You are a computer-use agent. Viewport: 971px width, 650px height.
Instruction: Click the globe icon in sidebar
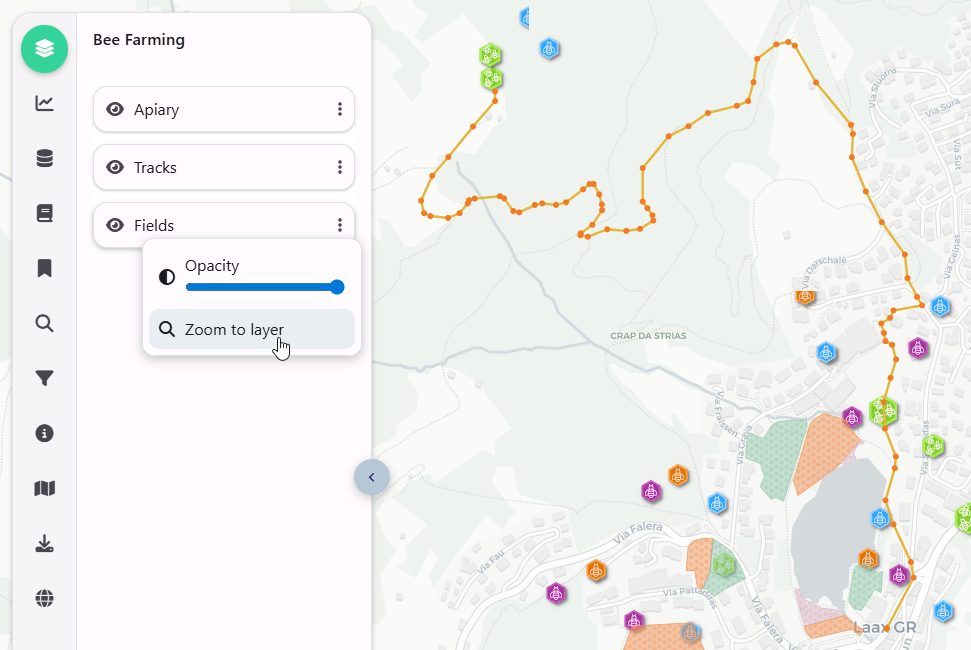click(x=44, y=598)
